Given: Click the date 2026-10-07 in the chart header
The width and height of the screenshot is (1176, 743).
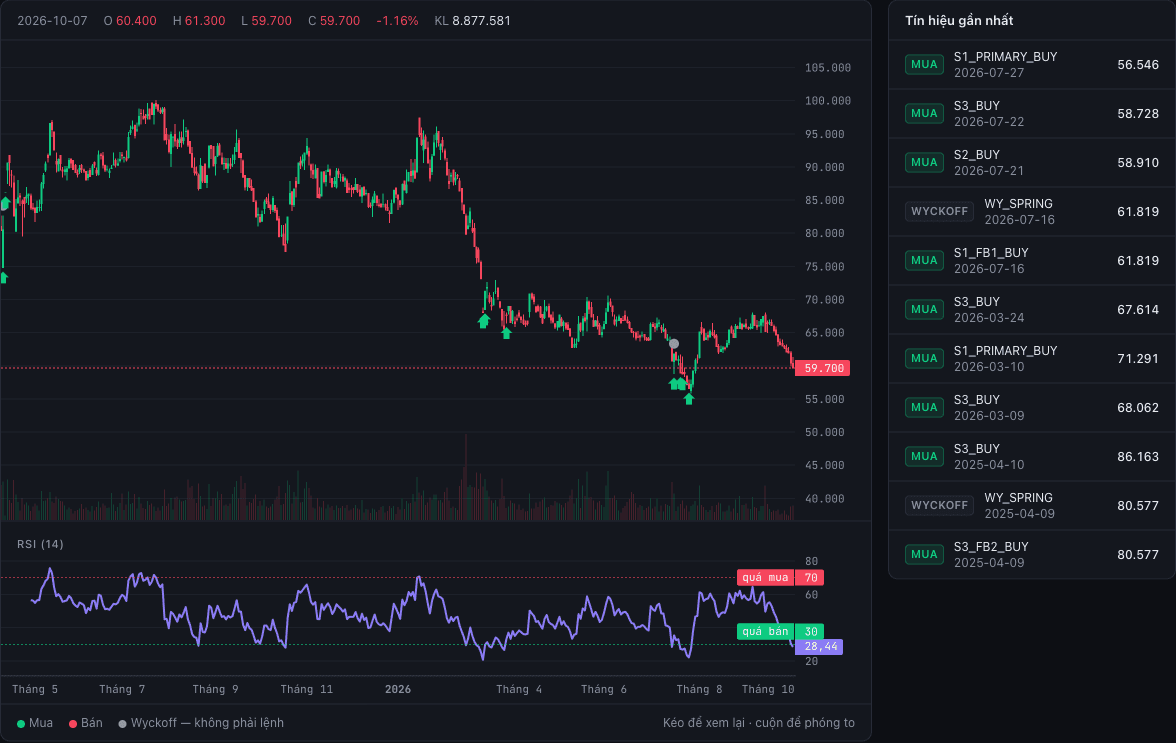Looking at the screenshot, I should [52, 21].
